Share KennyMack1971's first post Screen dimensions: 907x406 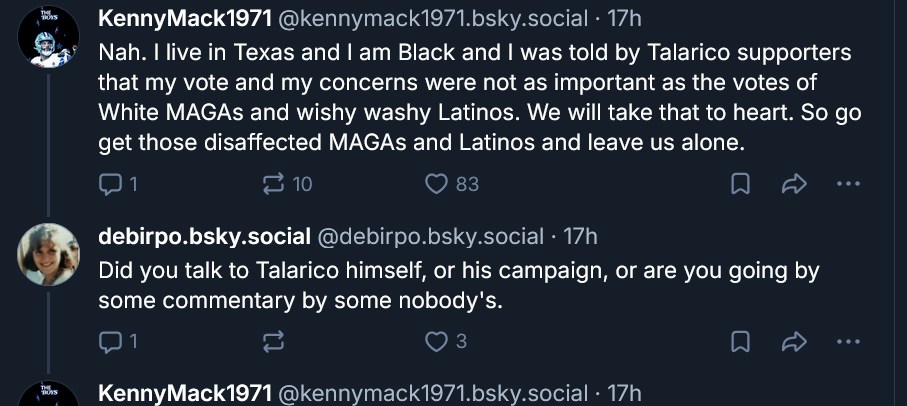(x=793, y=184)
